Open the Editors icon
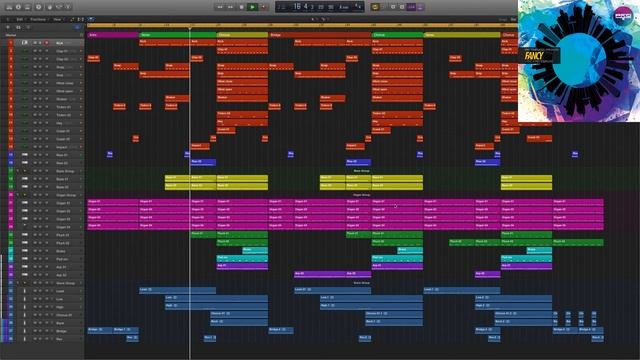The image size is (640, 360). 59,7
